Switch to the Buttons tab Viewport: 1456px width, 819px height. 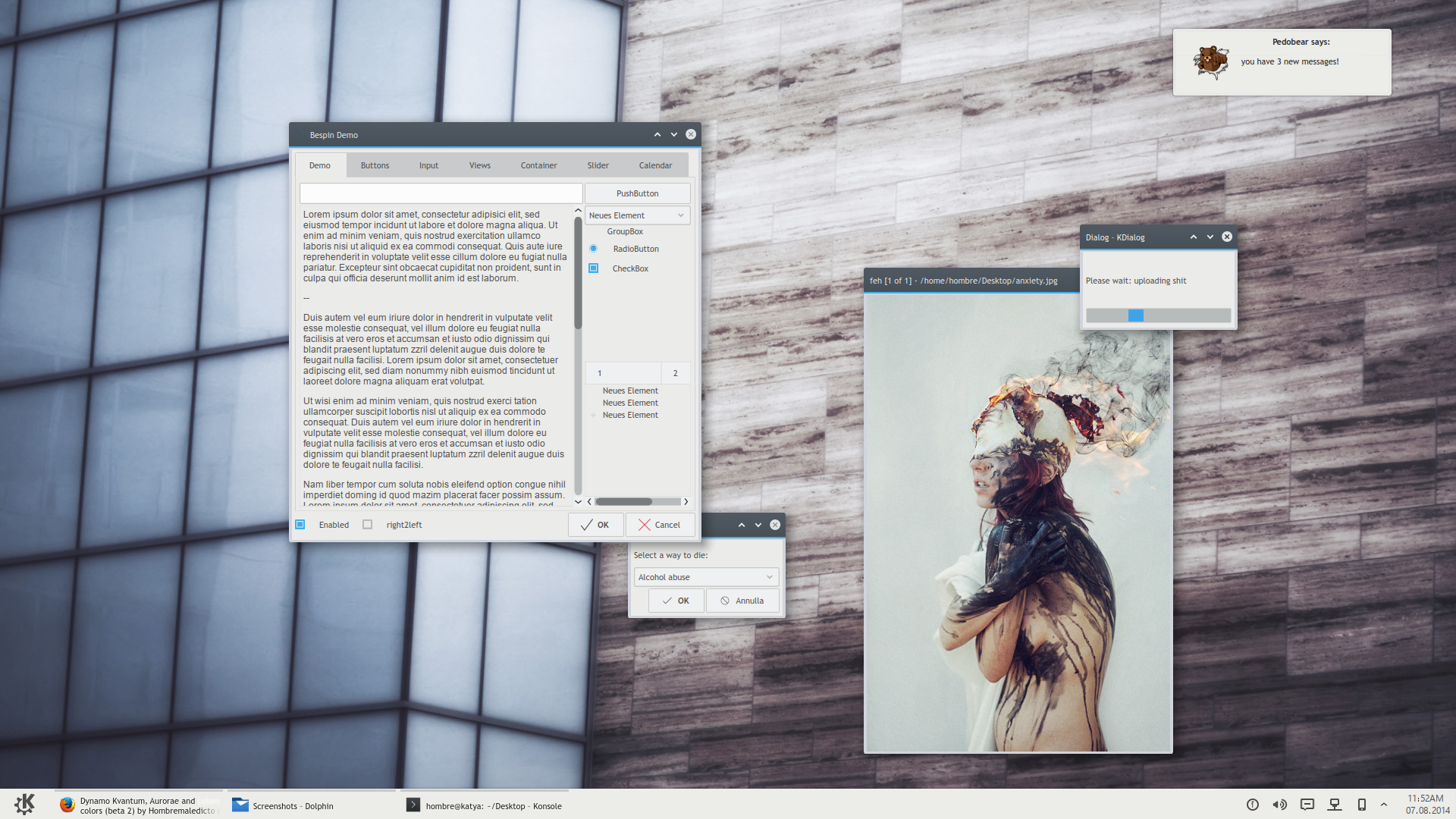click(375, 165)
